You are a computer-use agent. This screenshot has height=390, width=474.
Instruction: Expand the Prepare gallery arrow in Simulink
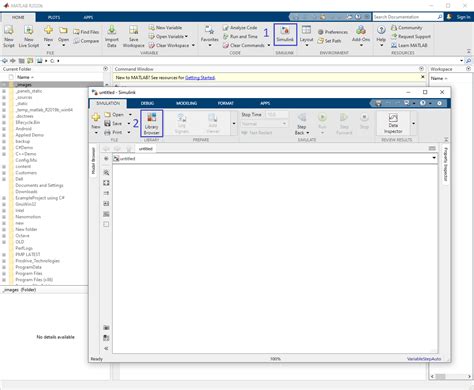(x=234, y=123)
